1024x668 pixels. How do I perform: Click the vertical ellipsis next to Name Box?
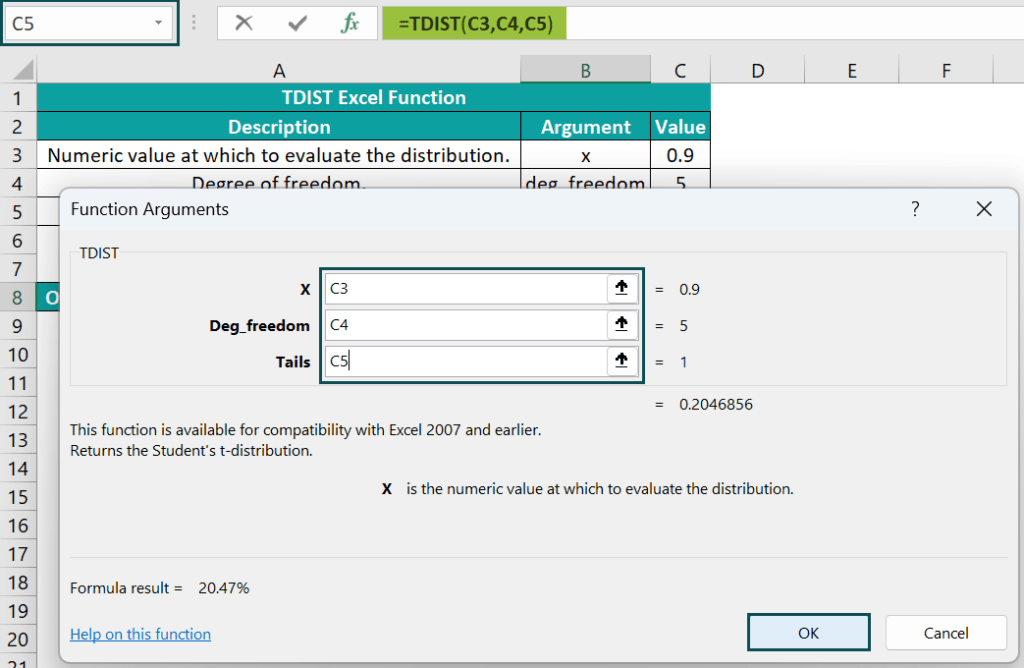(x=194, y=23)
